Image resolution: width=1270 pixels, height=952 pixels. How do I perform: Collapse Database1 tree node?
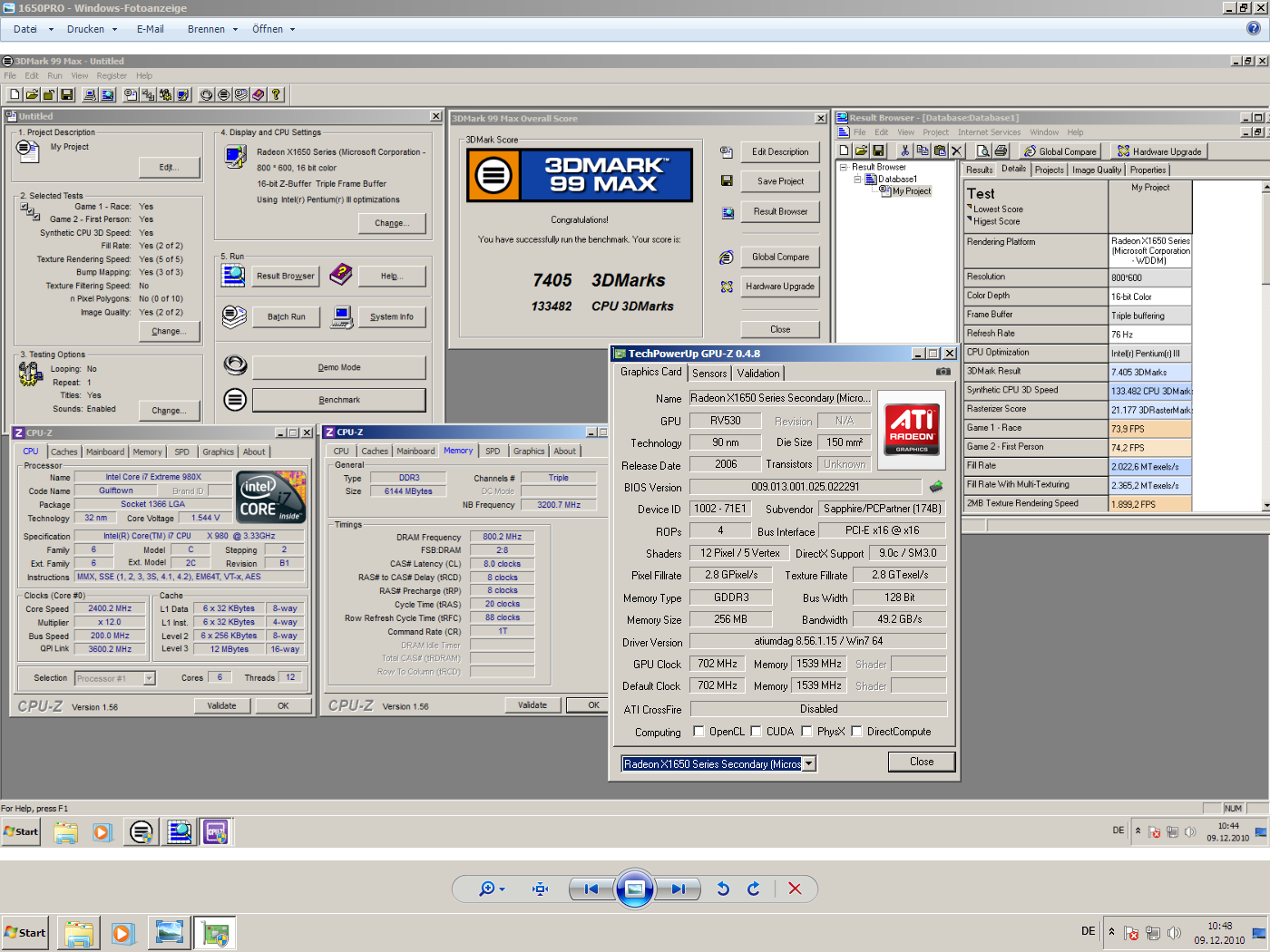coord(857,179)
